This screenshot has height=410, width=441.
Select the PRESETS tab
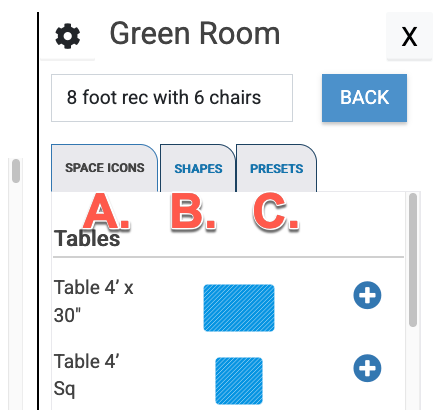tap(276, 168)
